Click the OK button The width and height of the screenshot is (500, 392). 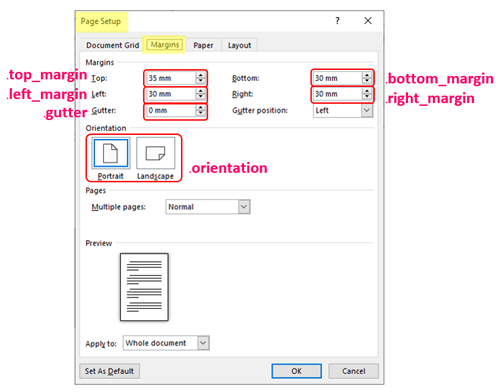(x=296, y=371)
